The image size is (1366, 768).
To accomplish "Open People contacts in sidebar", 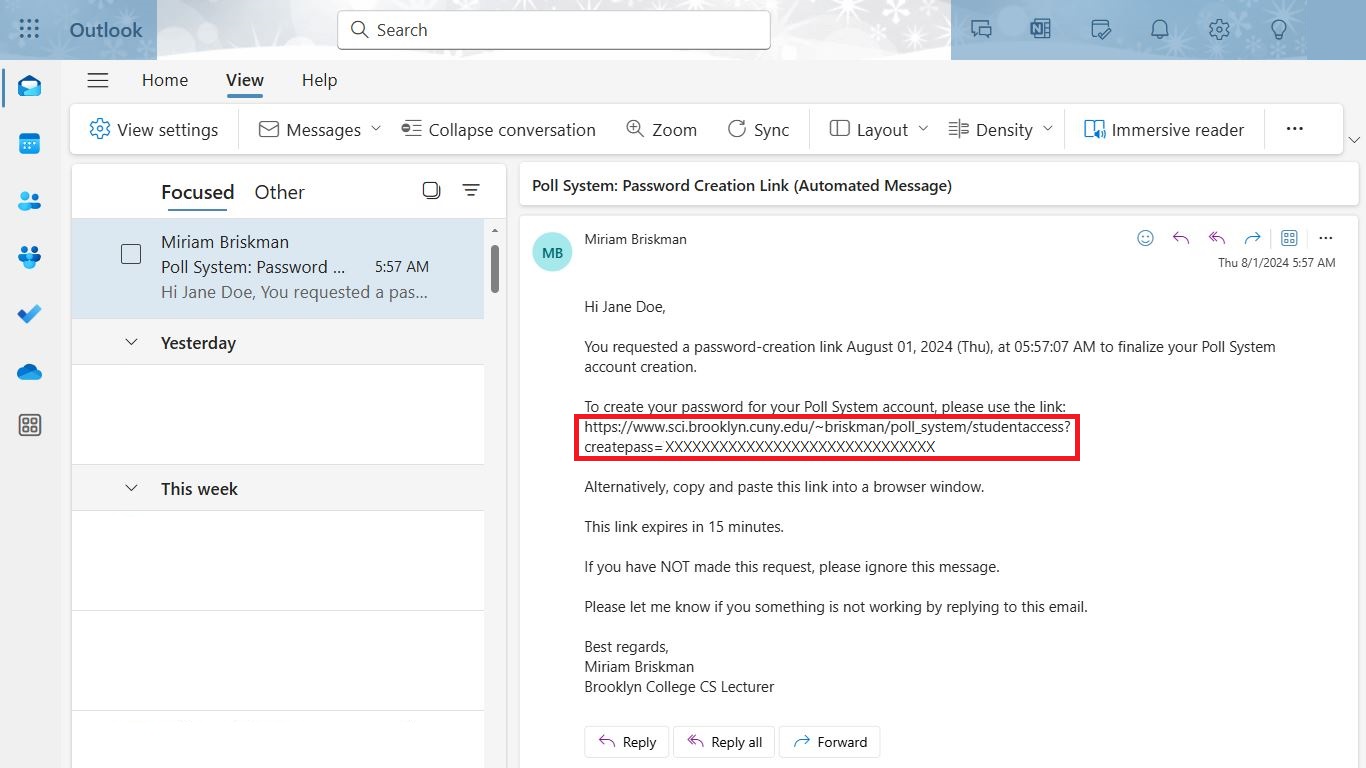I will (x=29, y=201).
